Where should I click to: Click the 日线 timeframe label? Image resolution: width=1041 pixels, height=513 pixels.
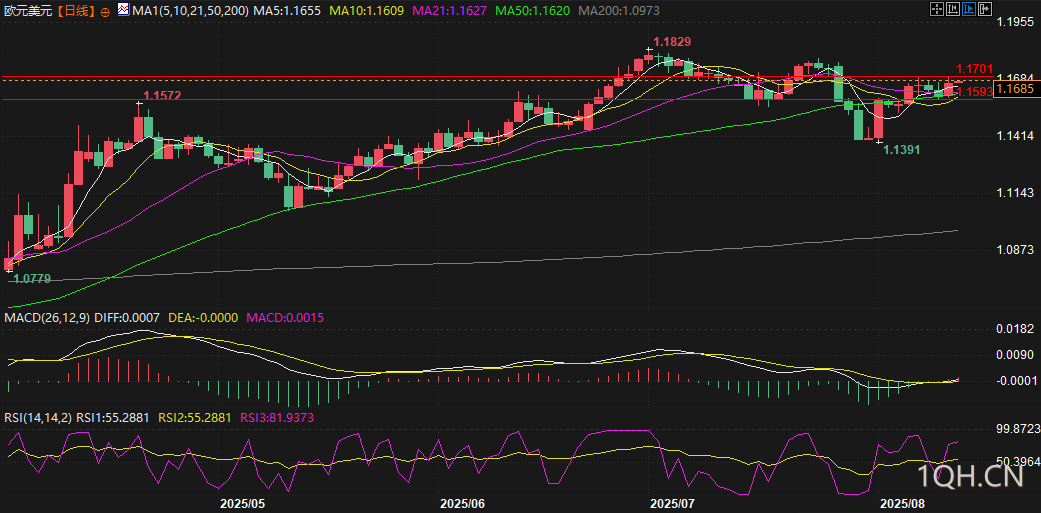pos(74,11)
